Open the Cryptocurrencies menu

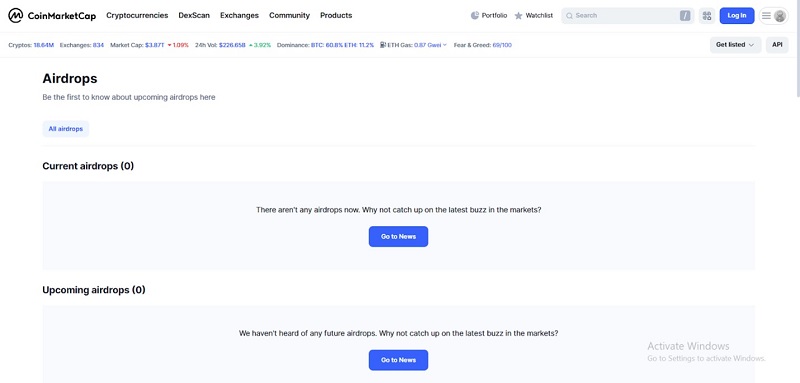137,15
